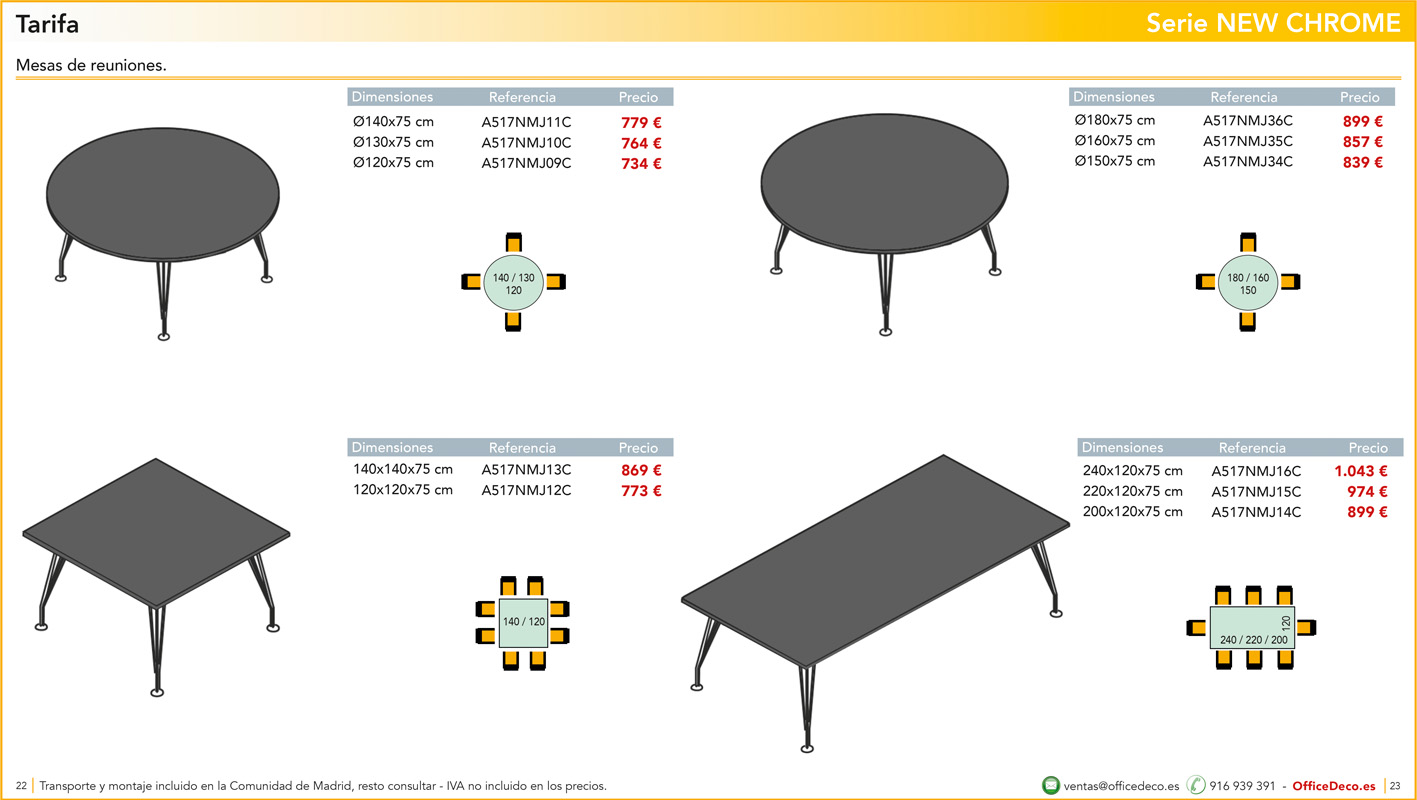Select reference A517NMJ35C
The height and width of the screenshot is (800, 1417).
coord(1248,141)
